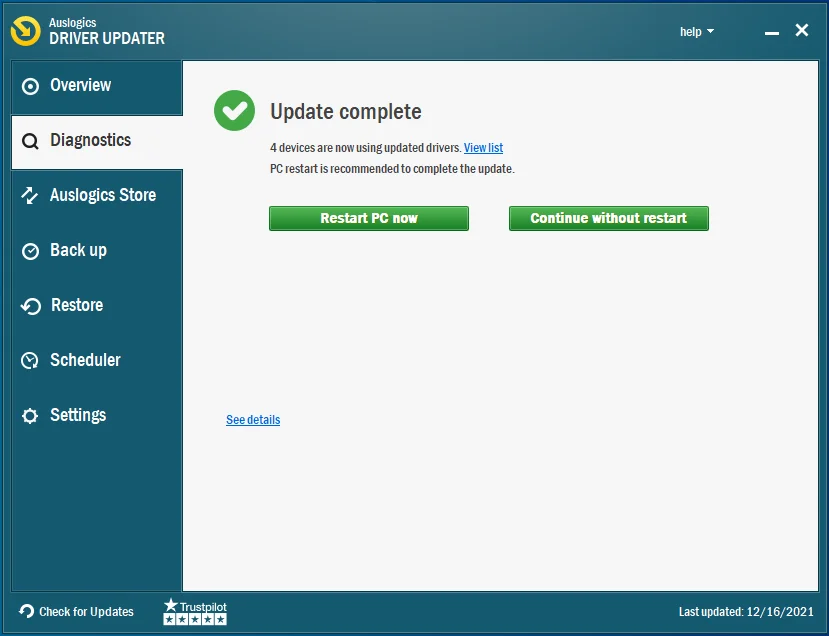Open the Scheduler section

pos(97,361)
